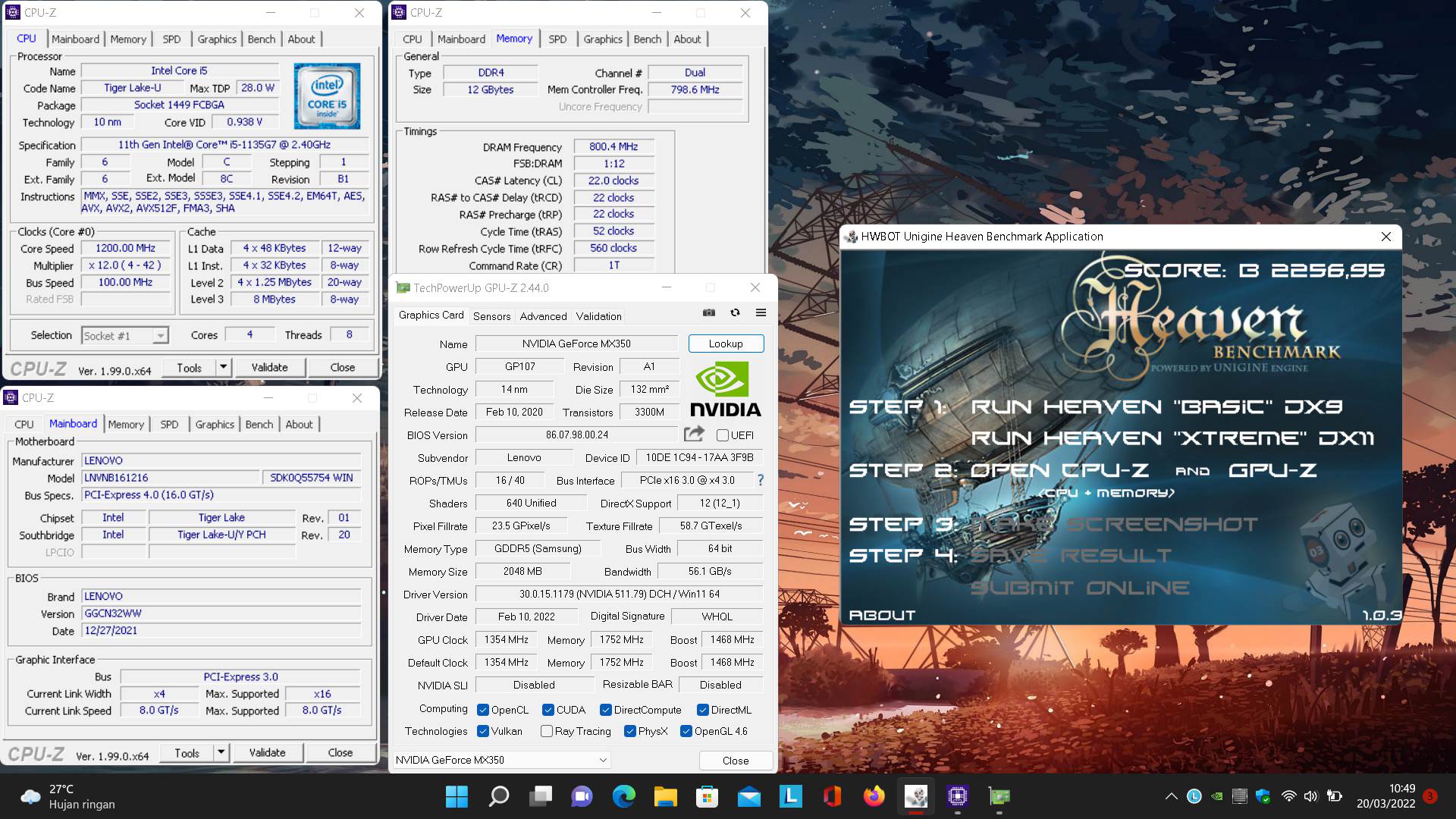Open the Mail app from the taskbar
This screenshot has height=819, width=1456.
click(x=748, y=796)
